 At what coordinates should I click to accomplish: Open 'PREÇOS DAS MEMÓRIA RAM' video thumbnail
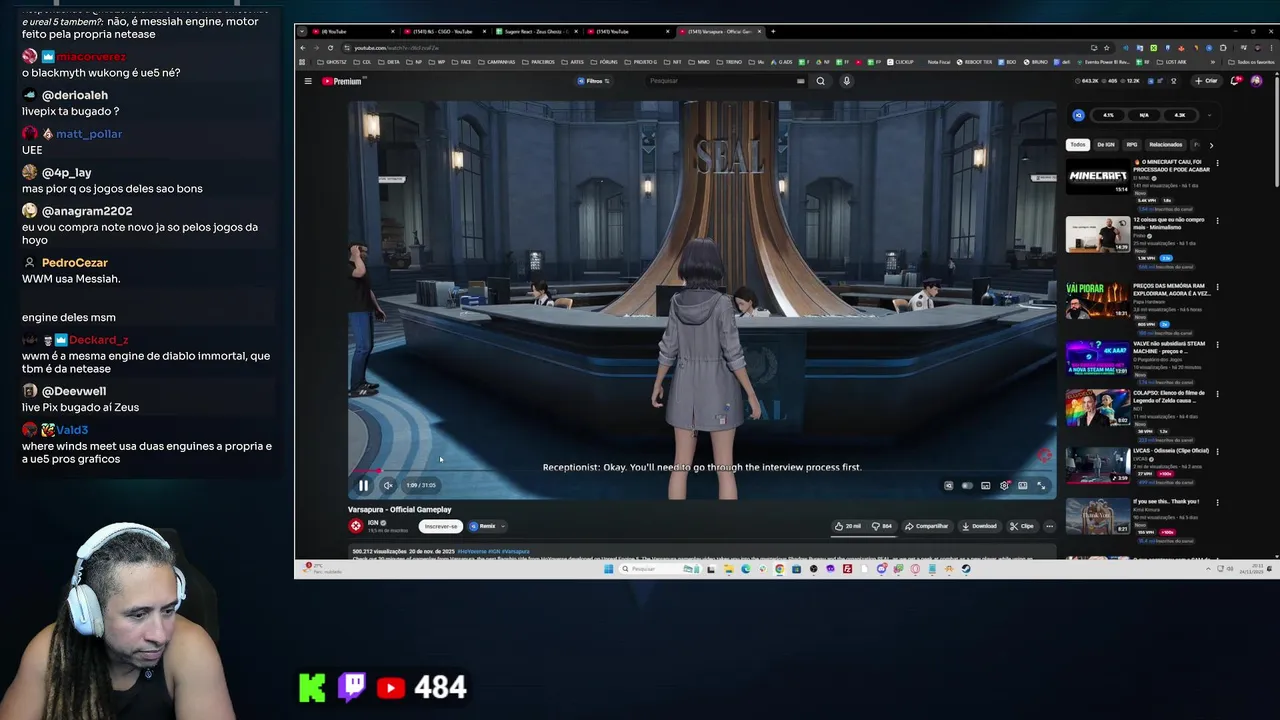pyautogui.click(x=1097, y=301)
